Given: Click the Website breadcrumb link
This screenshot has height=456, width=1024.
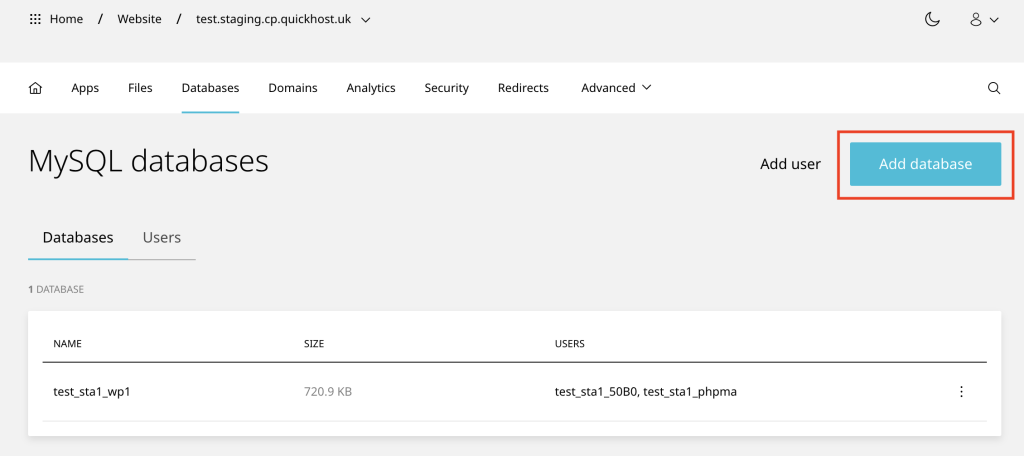Looking at the screenshot, I should point(139,19).
